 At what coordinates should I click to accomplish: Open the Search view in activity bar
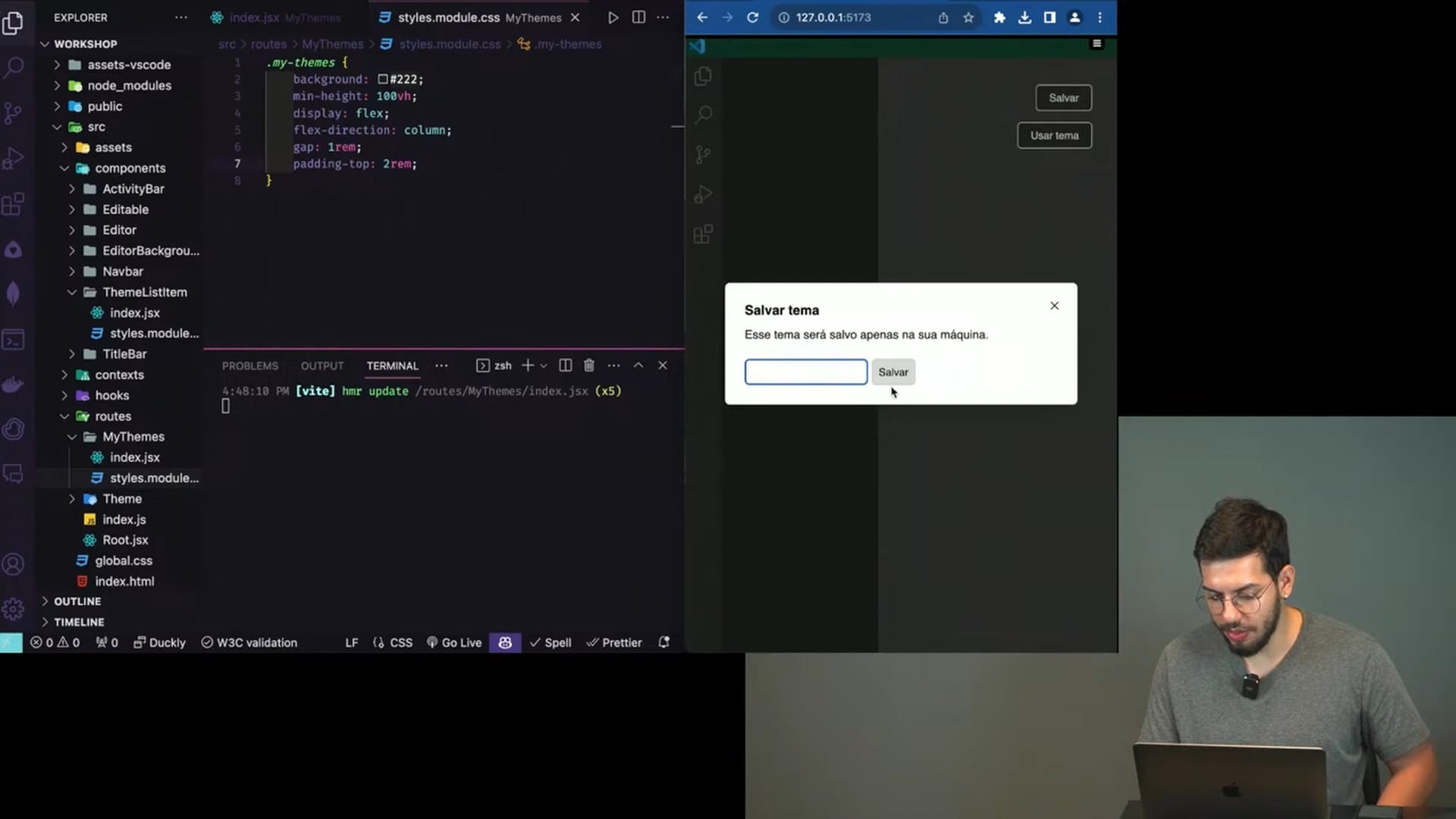[x=14, y=67]
